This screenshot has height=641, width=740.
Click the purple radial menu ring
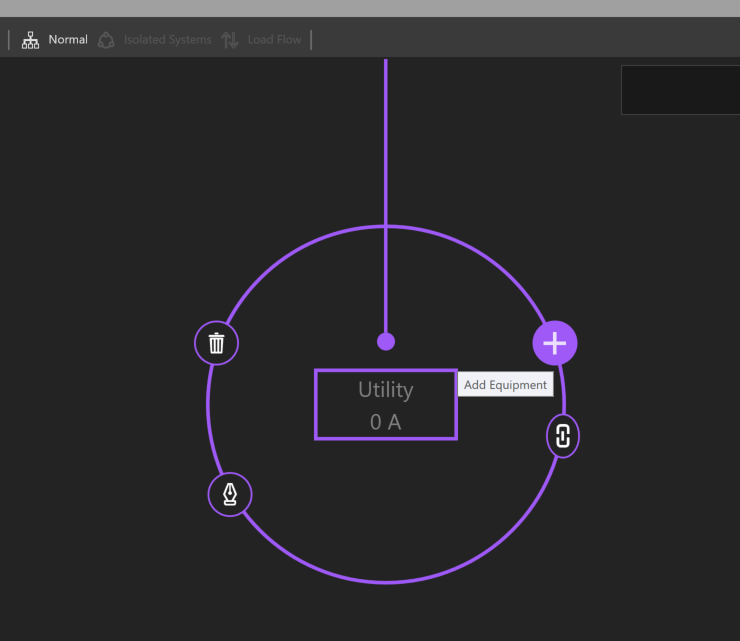pyautogui.click(x=386, y=581)
